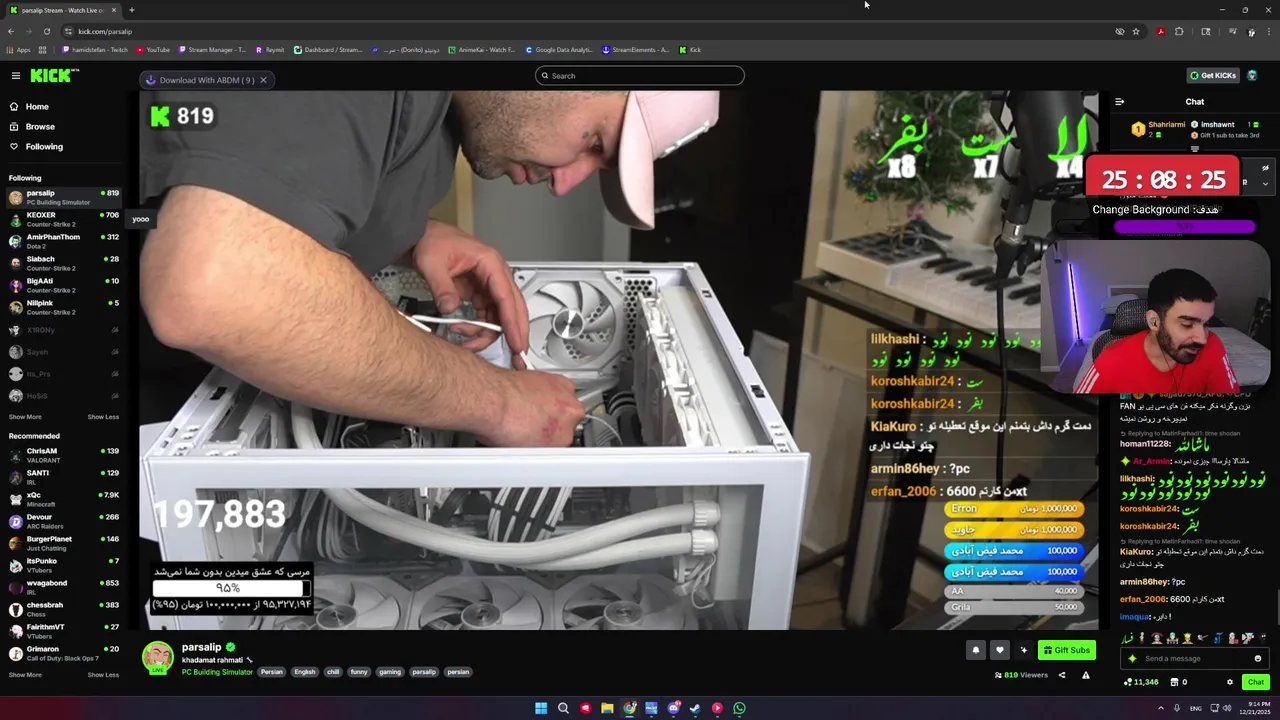Open a new browser tab

pos(131,10)
